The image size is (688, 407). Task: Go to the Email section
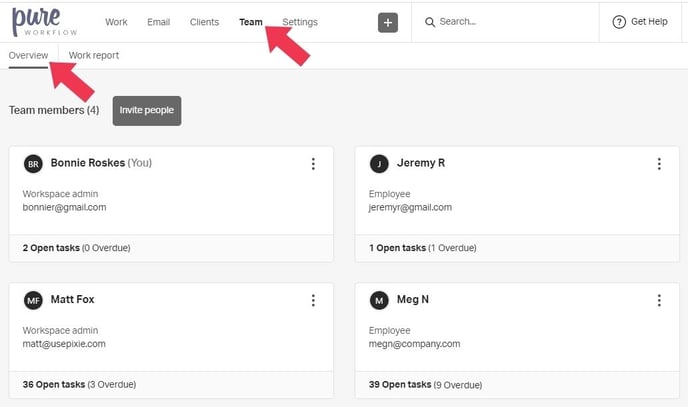tap(158, 22)
